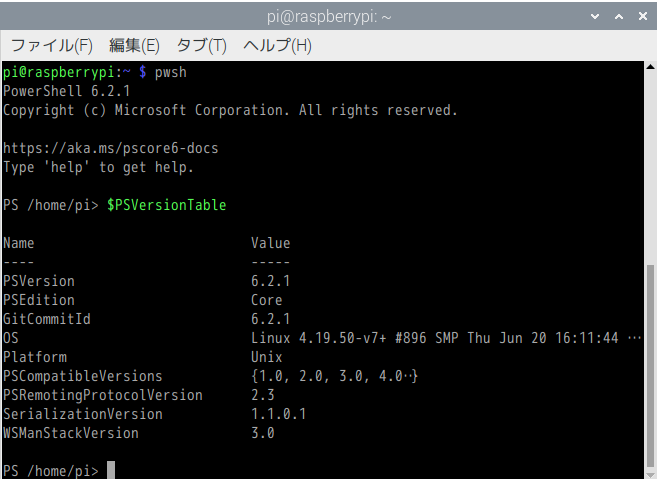Open the ファイル(F) menu
Screen dimensions: 657x481
tap(51, 46)
